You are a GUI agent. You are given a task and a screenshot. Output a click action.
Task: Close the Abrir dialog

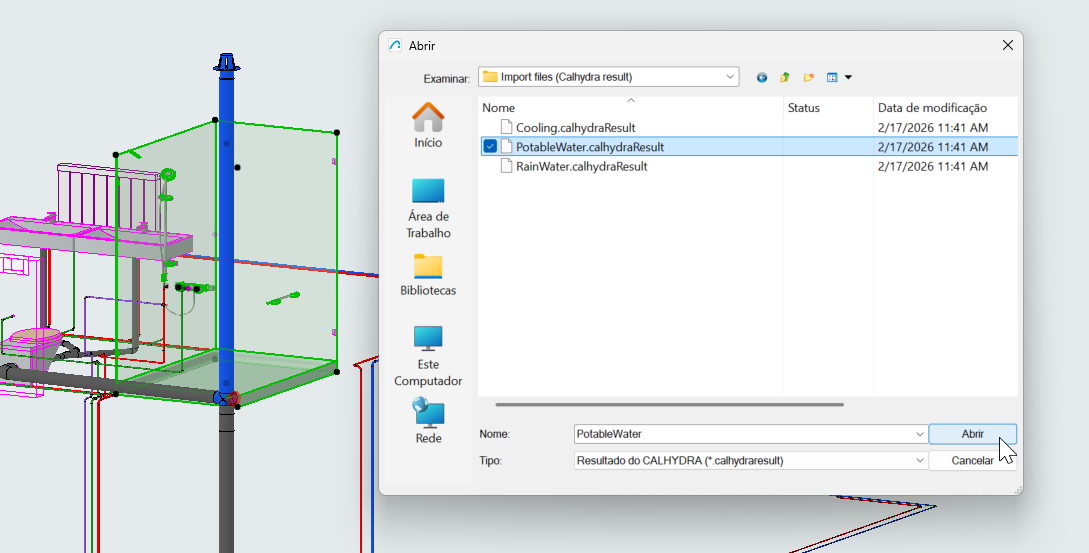click(x=1008, y=45)
